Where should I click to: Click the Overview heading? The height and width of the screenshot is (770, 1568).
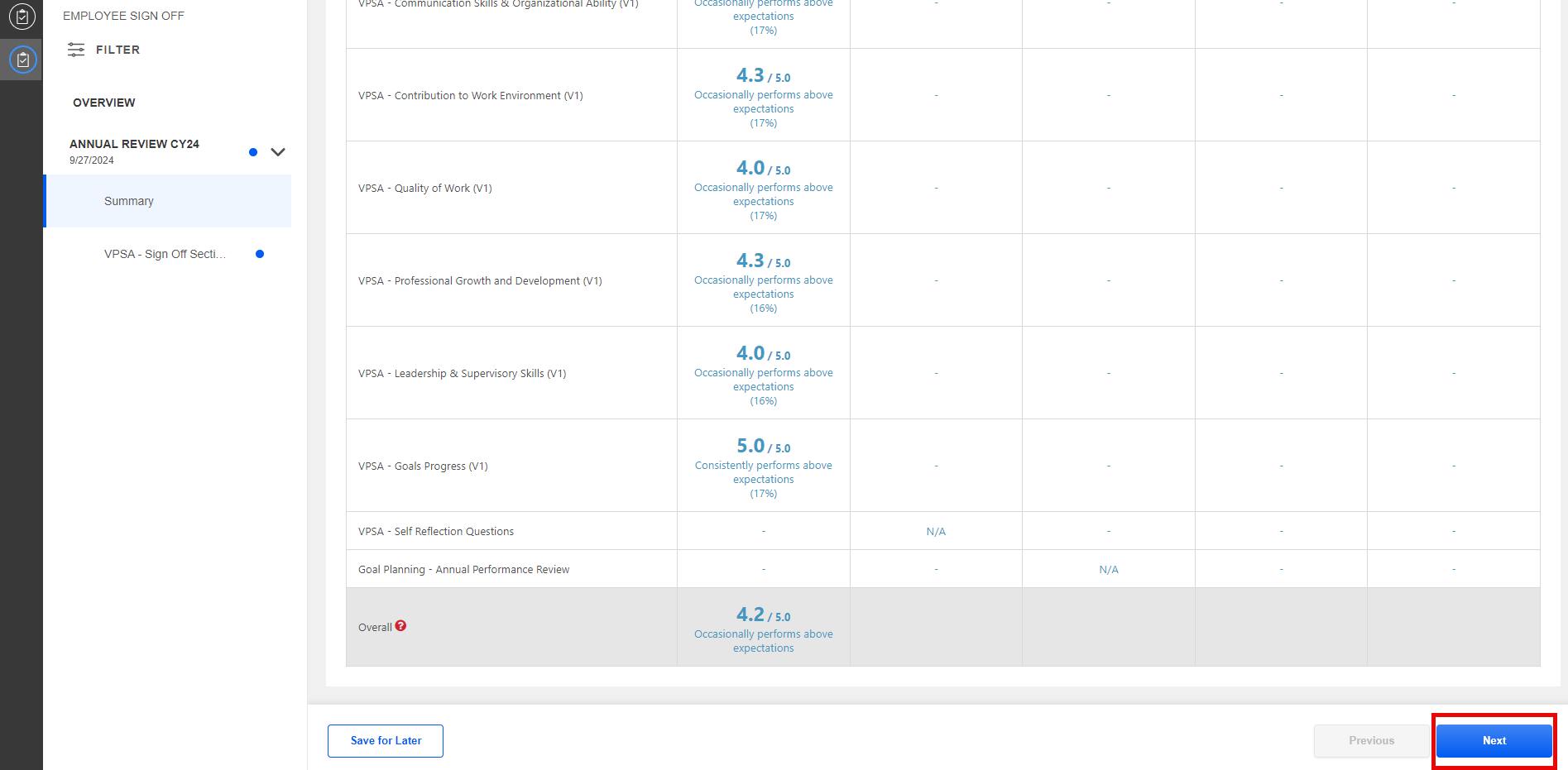[103, 103]
